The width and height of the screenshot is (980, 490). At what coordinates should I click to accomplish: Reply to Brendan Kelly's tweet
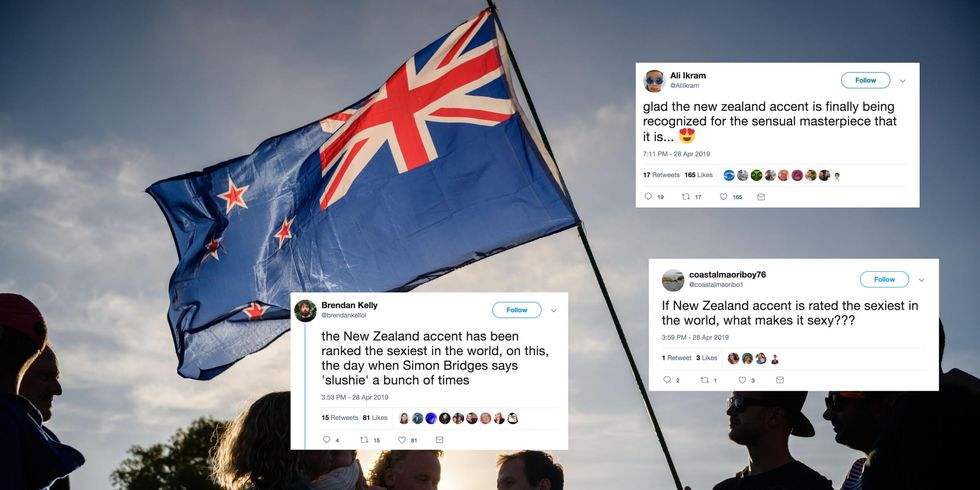[x=326, y=440]
